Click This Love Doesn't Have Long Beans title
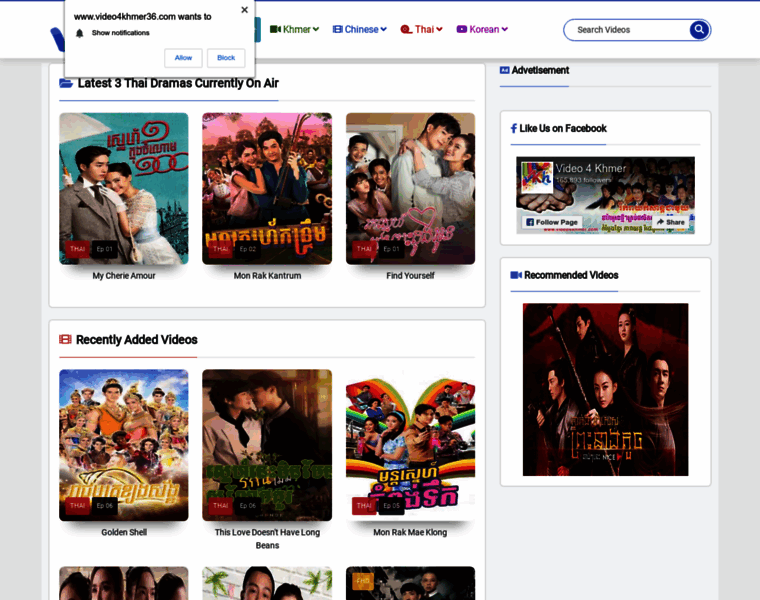Image resolution: width=760 pixels, height=600 pixels. coord(267,538)
